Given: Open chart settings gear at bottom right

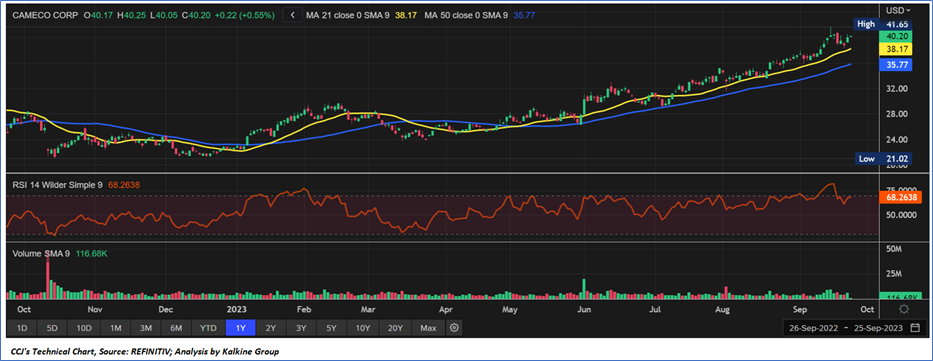Looking at the screenshot, I should 903,309.
